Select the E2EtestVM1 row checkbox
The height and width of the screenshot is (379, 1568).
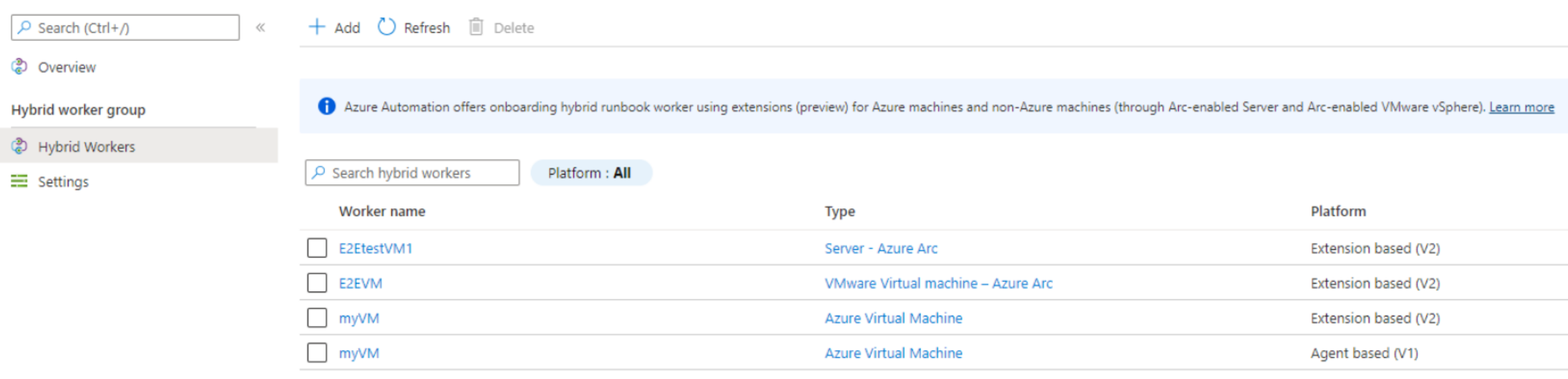317,248
